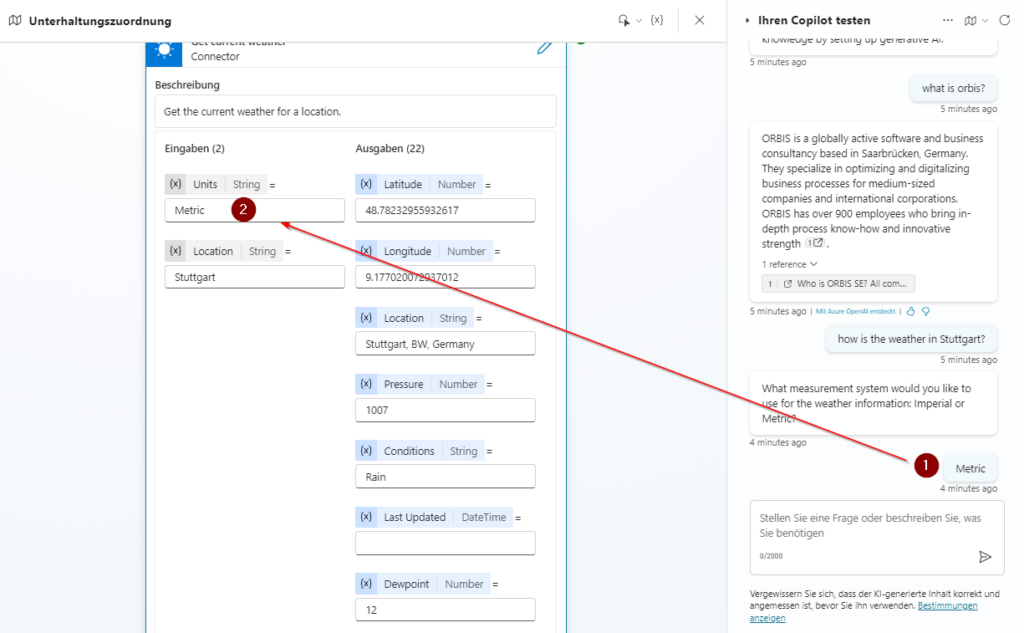
Task: Click the {x} icon next to Conditions output
Action: [x=364, y=450]
